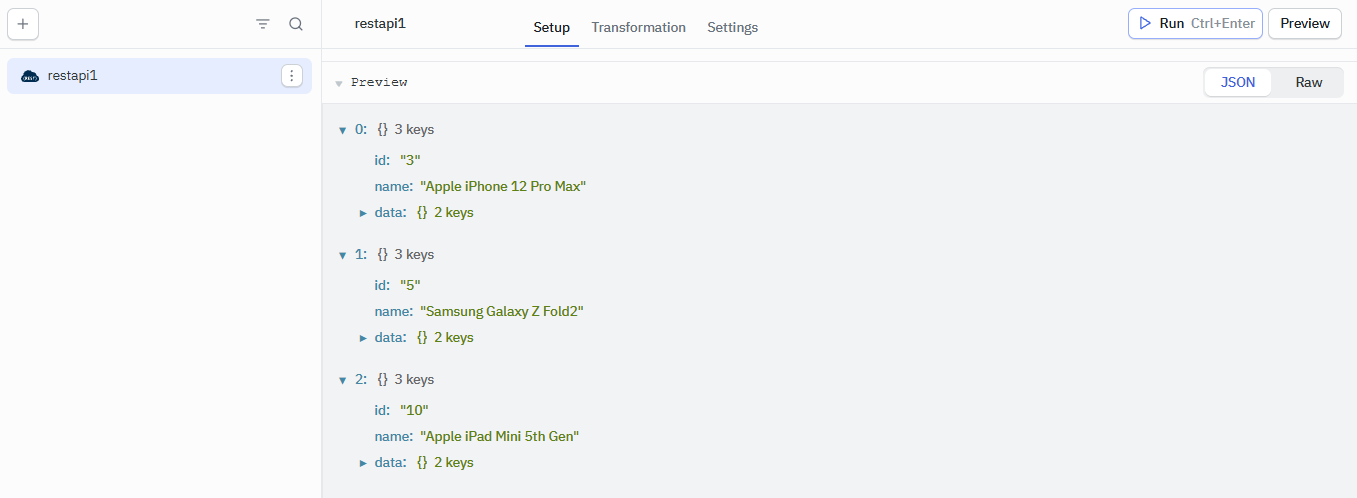
Task: Expand the data object under Galaxy Z Fold2
Action: pos(363,338)
